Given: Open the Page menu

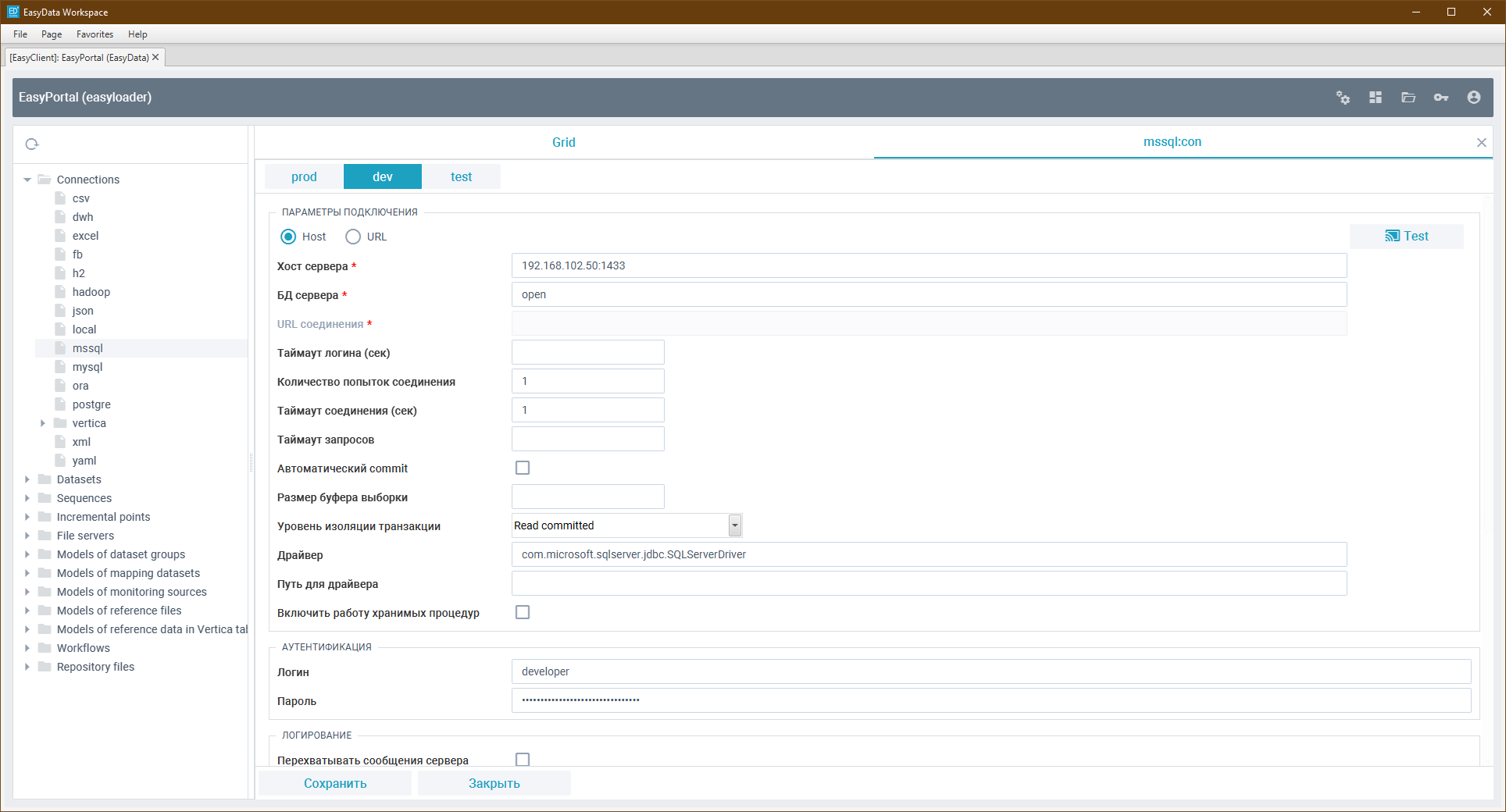Looking at the screenshot, I should (52, 34).
